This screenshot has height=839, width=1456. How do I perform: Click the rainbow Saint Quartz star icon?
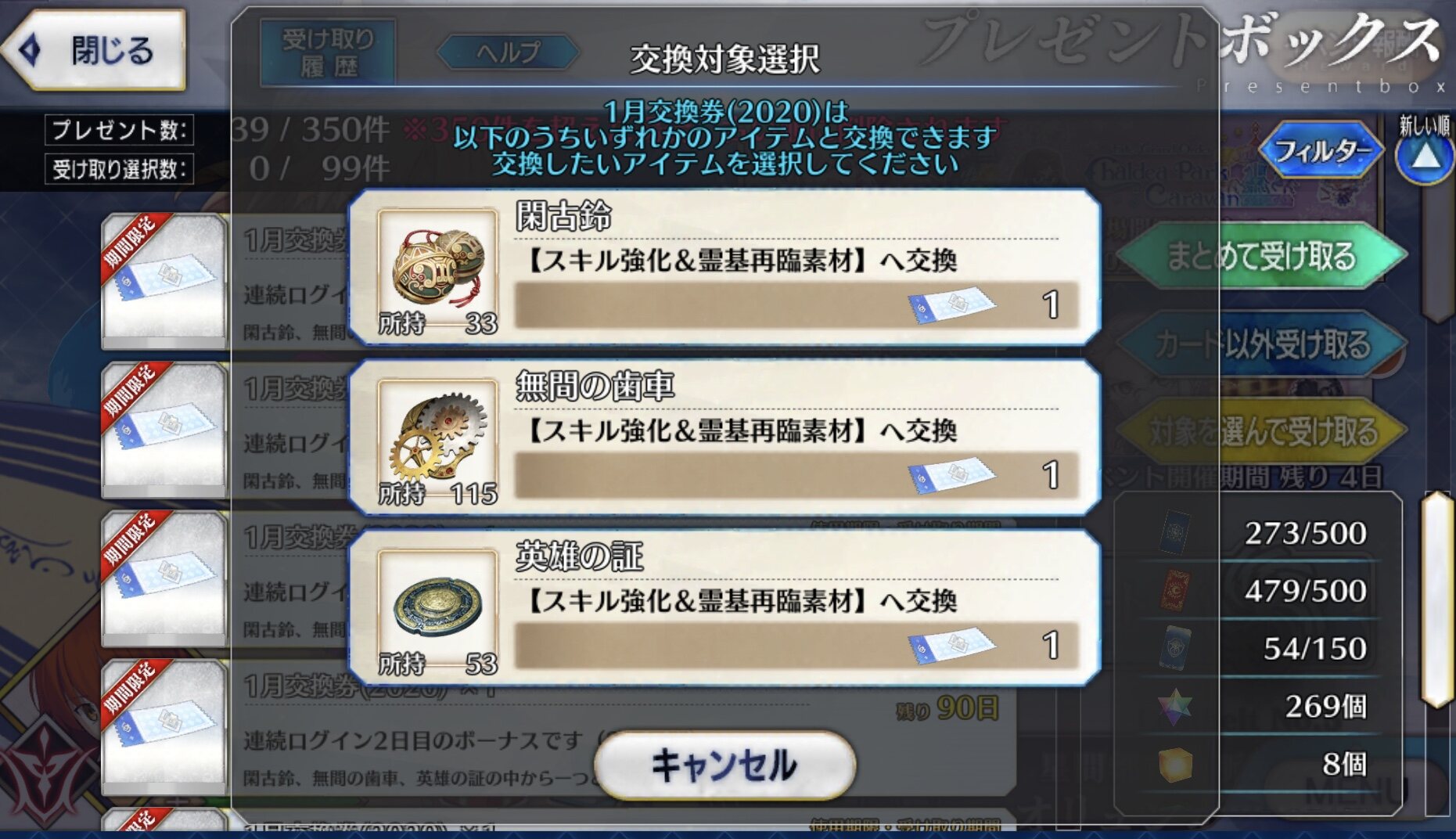pos(1175,705)
